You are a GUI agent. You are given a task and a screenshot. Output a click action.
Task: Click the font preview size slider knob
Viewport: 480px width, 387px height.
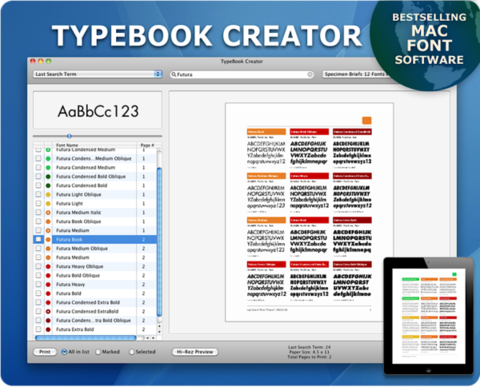(69, 136)
